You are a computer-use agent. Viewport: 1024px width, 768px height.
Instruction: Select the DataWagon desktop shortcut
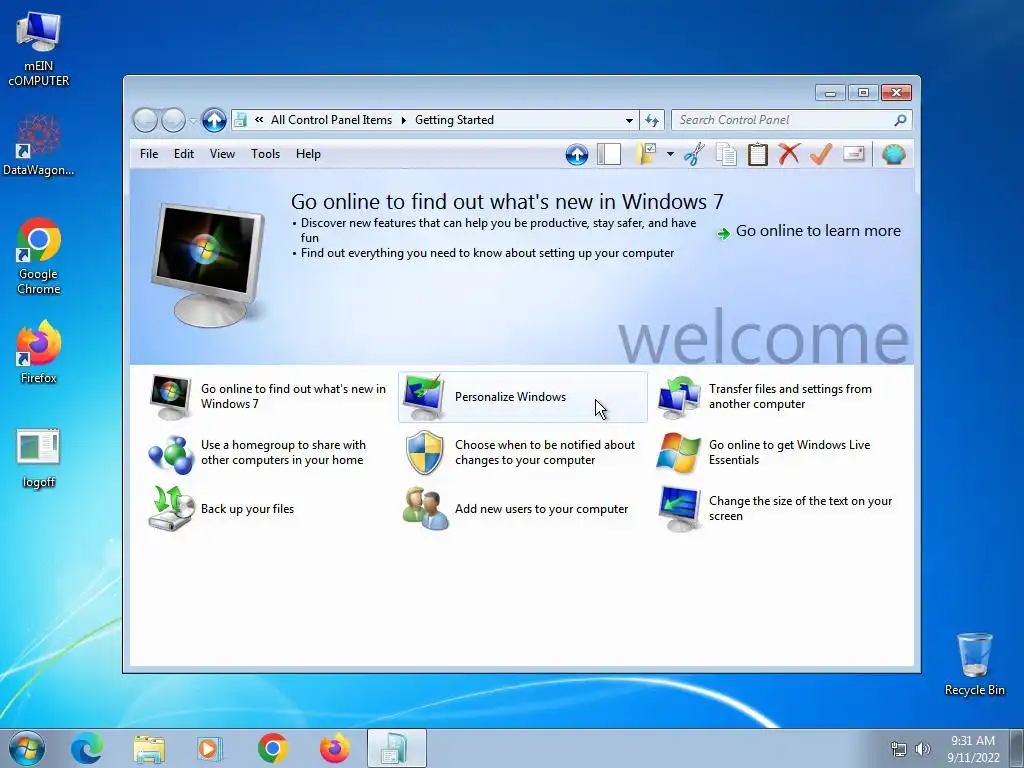pos(39,145)
